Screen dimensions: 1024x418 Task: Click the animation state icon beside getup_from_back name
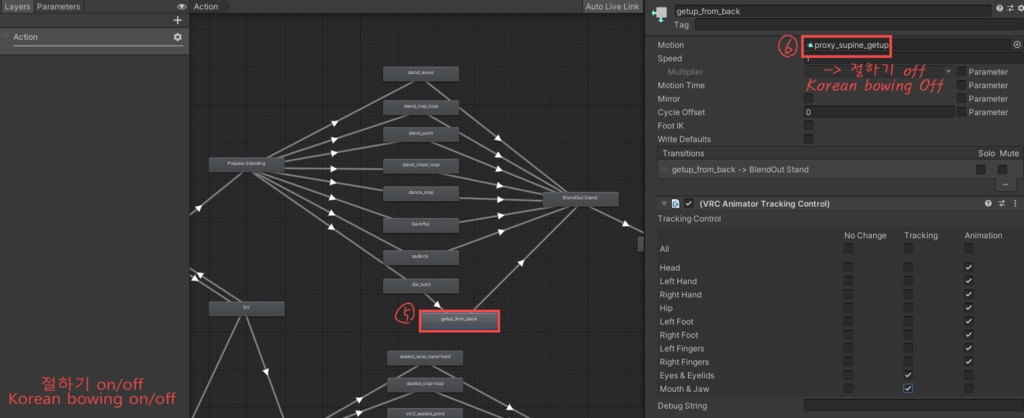coord(660,14)
